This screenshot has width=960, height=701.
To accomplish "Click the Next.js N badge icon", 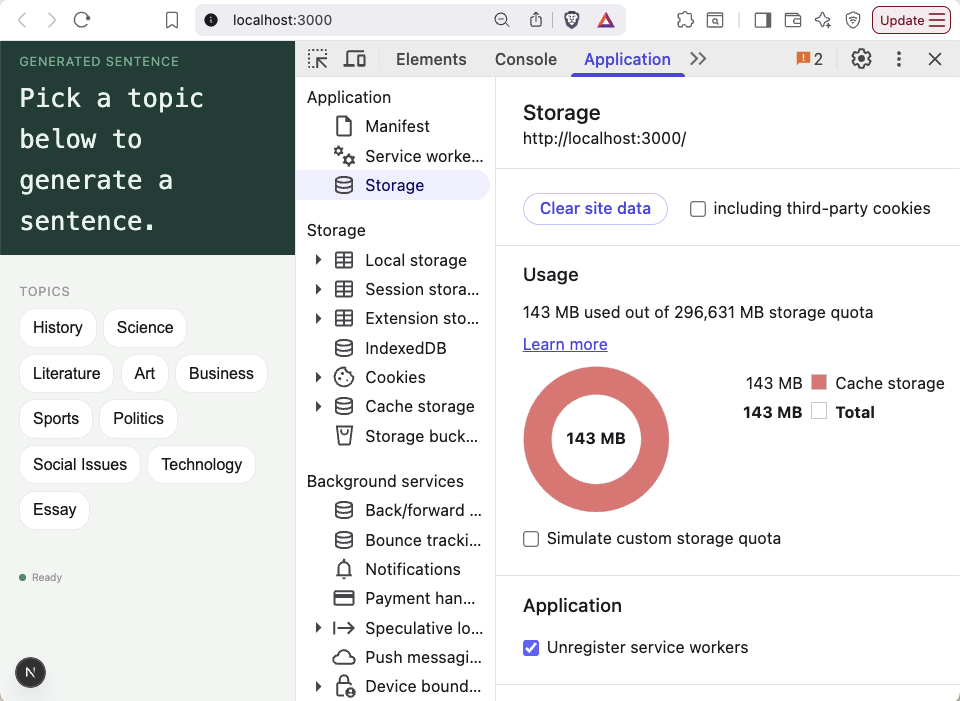I will click(x=30, y=672).
